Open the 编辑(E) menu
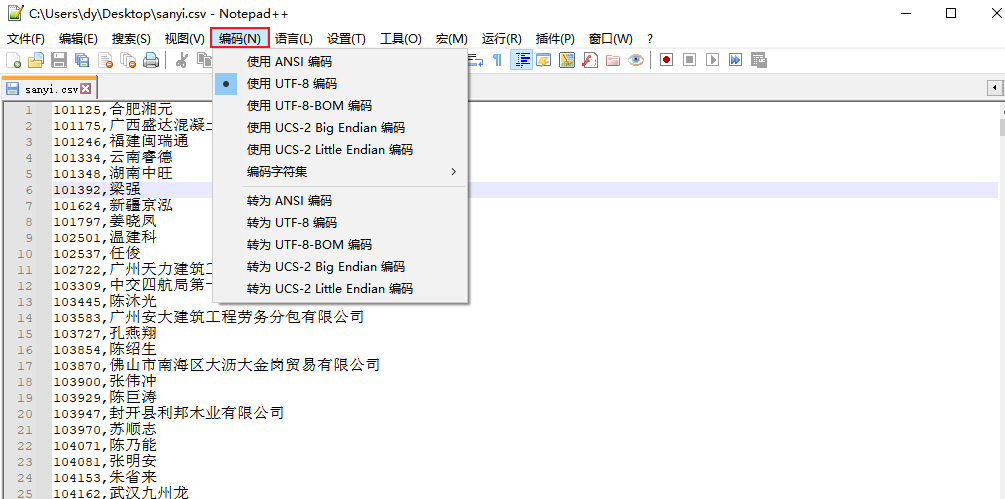The image size is (1005, 499). coord(78,39)
